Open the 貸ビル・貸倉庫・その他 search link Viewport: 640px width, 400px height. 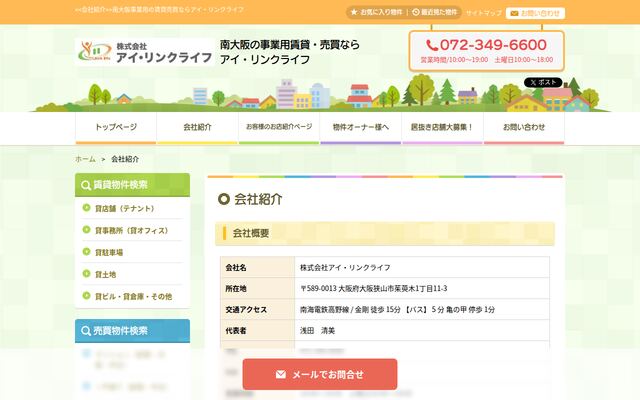pyautogui.click(x=133, y=296)
